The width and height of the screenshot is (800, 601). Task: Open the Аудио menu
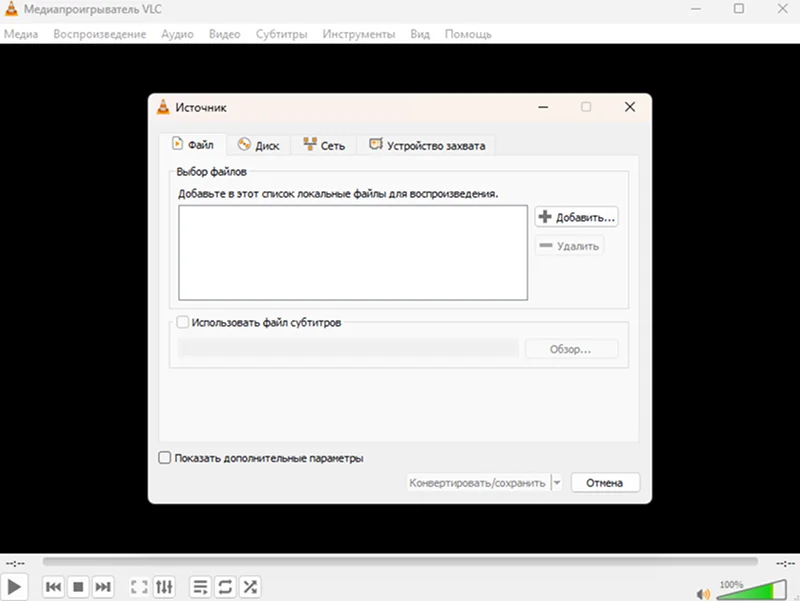coord(177,34)
